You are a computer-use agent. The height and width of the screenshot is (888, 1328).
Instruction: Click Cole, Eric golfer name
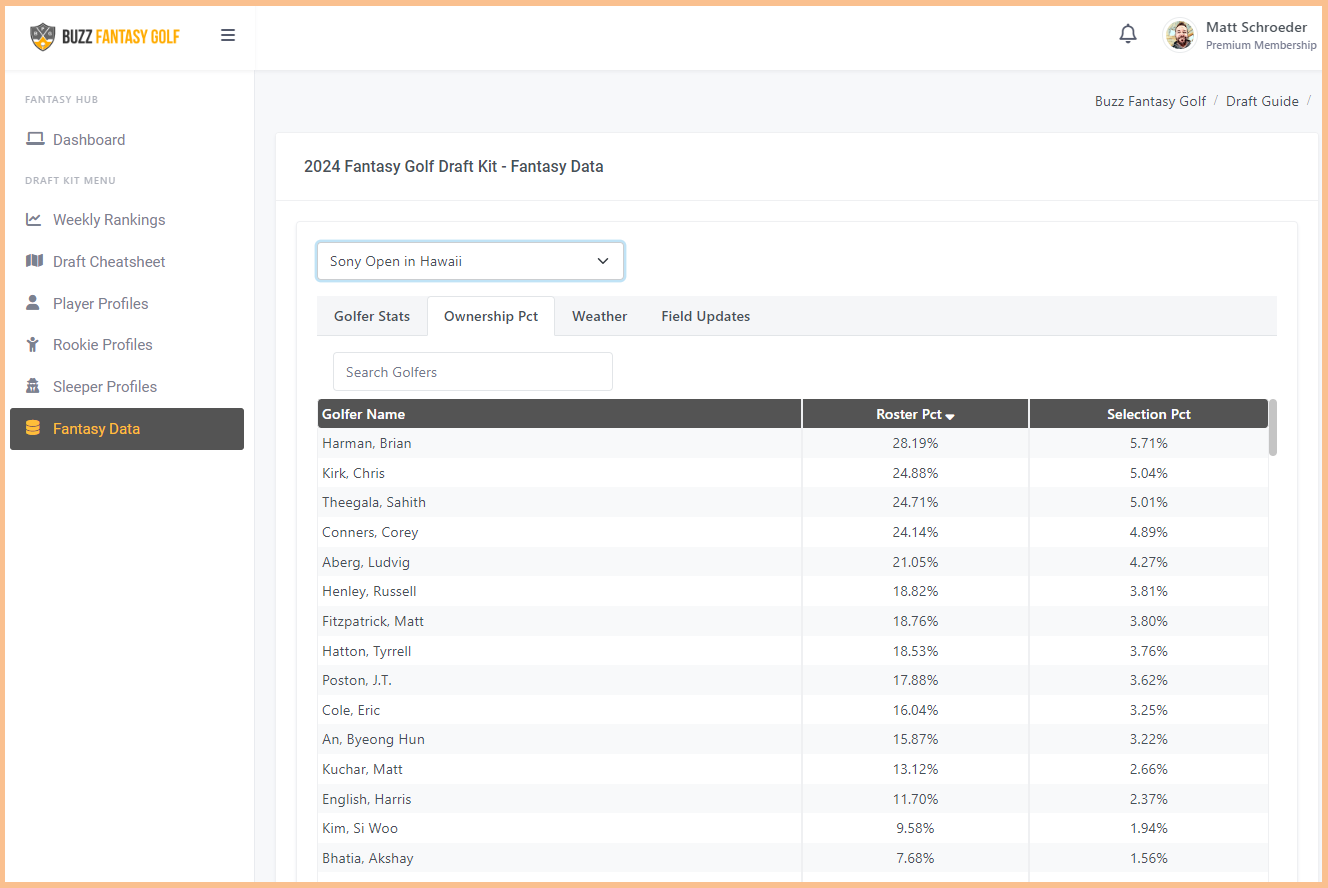351,710
